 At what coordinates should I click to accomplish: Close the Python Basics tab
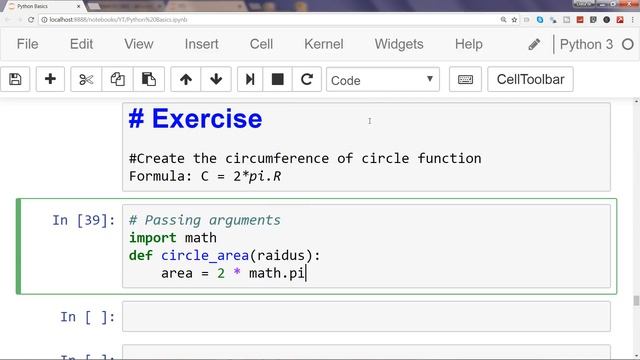[x=78, y=6]
